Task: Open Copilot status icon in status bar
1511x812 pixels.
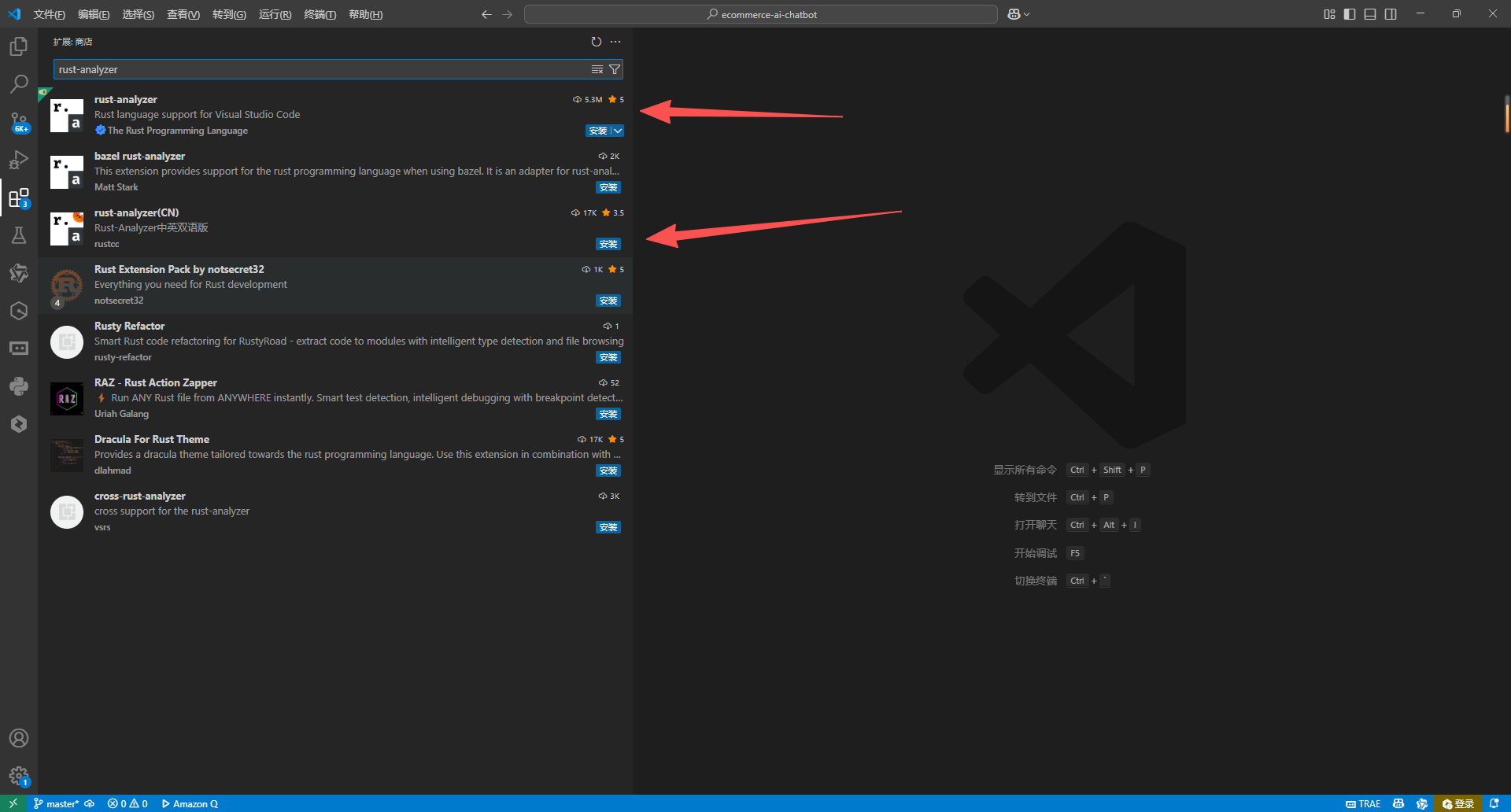Action: [1398, 803]
